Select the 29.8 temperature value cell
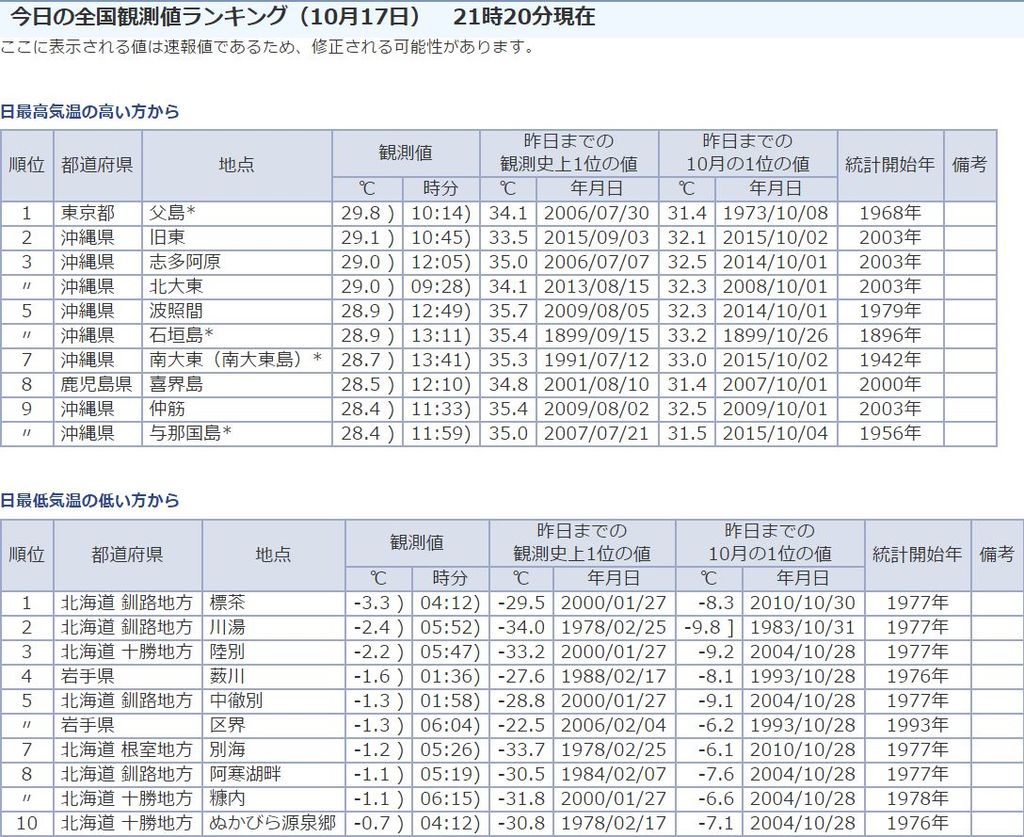Screen dimensions: 1024x837 [x=366, y=213]
